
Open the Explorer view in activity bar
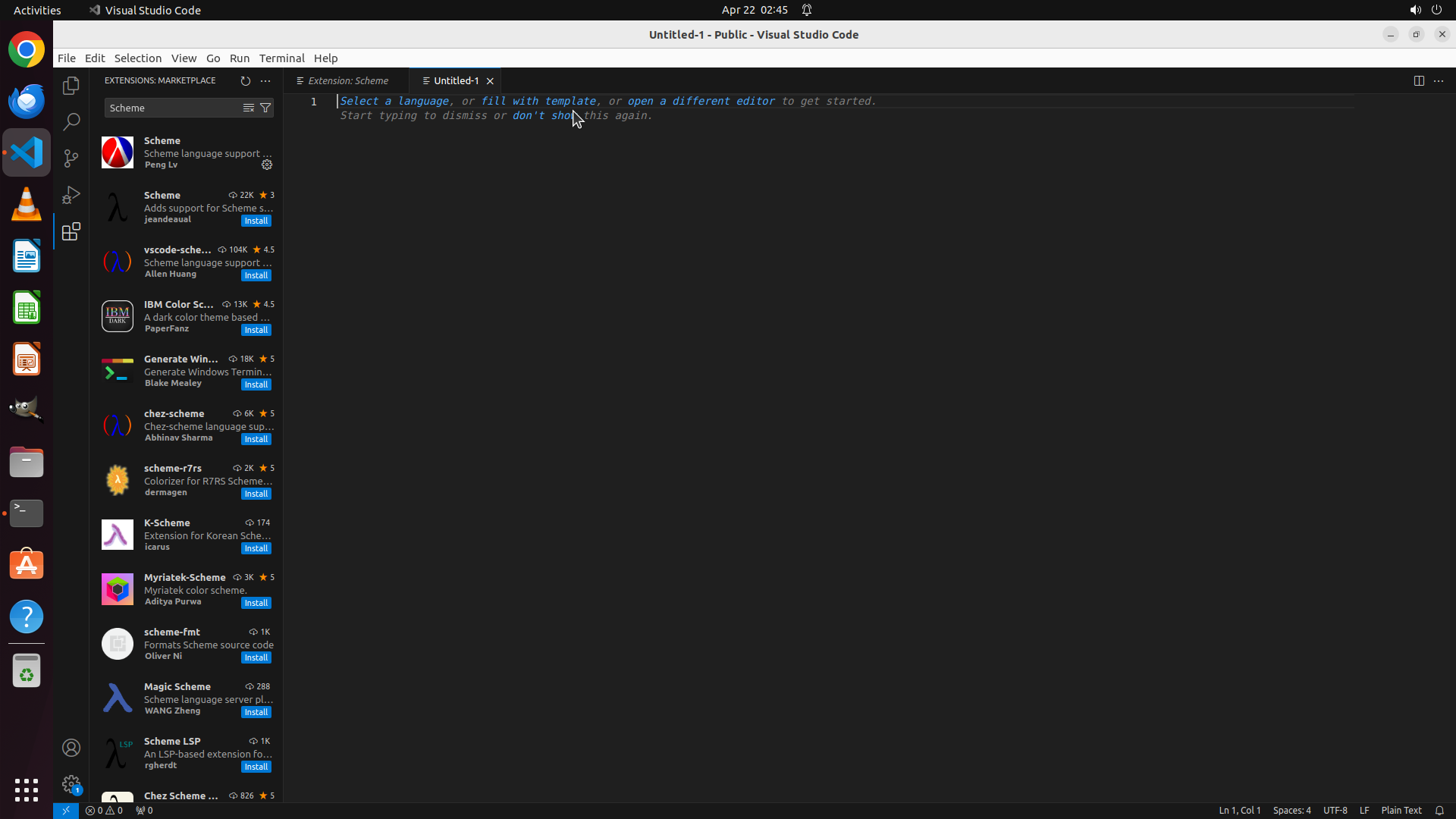[71, 86]
